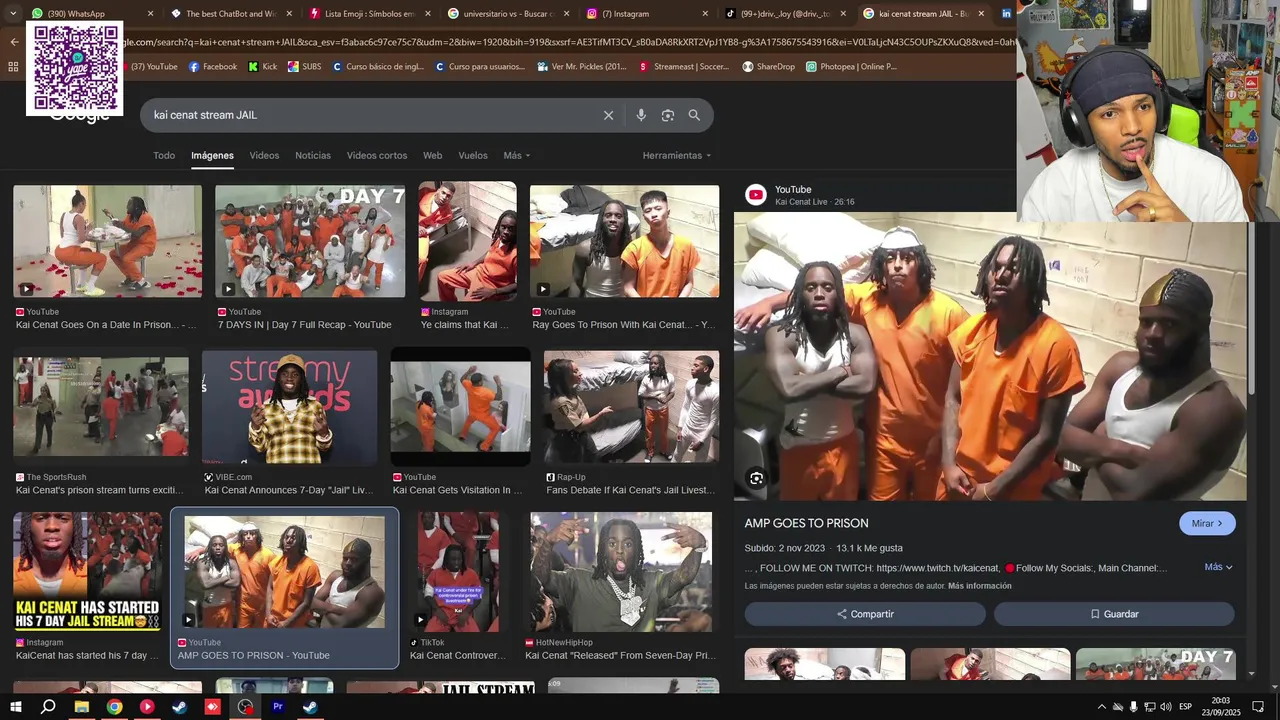Screen dimensions: 1280x720
Task: Open Google Lens image search icon
Action: coord(668,115)
